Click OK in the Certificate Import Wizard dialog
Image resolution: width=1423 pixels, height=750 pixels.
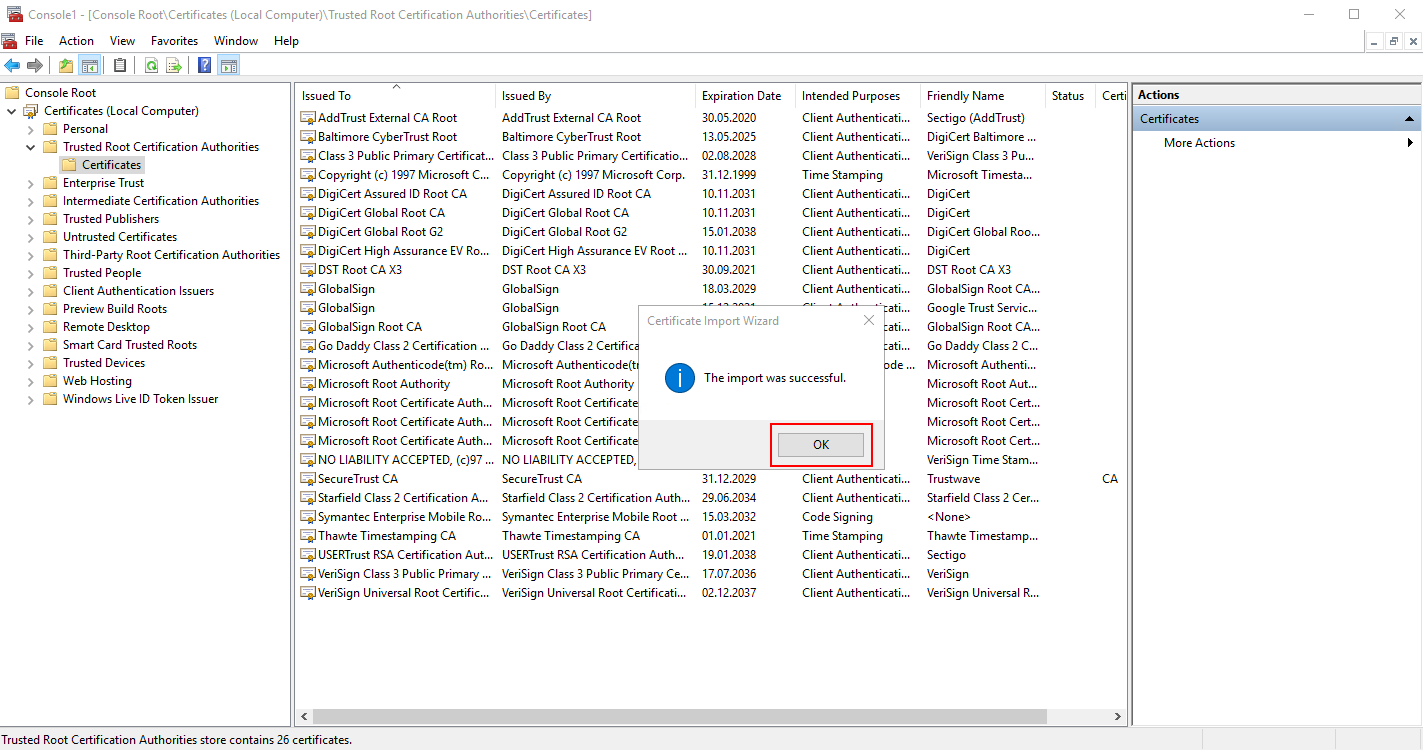[x=821, y=444]
